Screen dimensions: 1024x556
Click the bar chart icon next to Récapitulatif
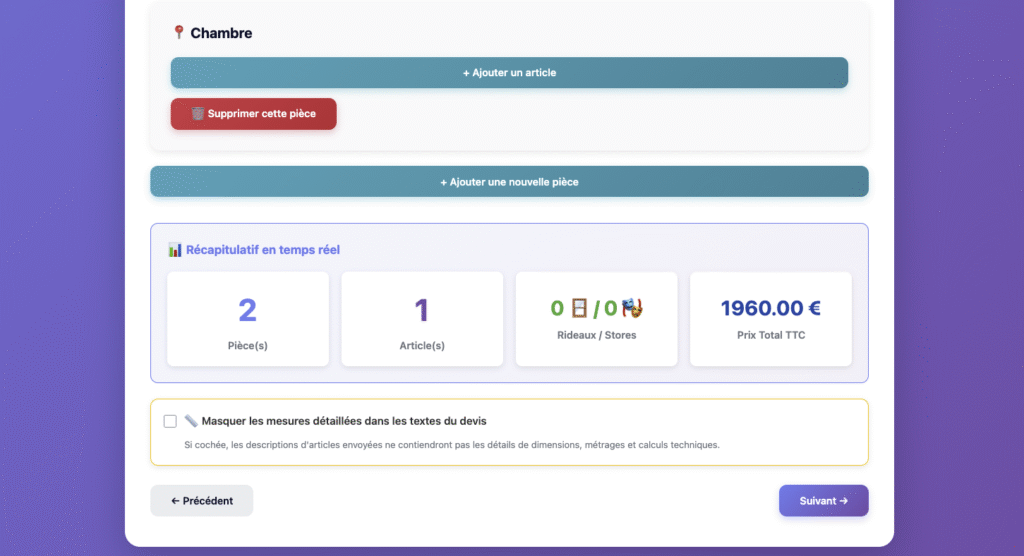point(175,250)
